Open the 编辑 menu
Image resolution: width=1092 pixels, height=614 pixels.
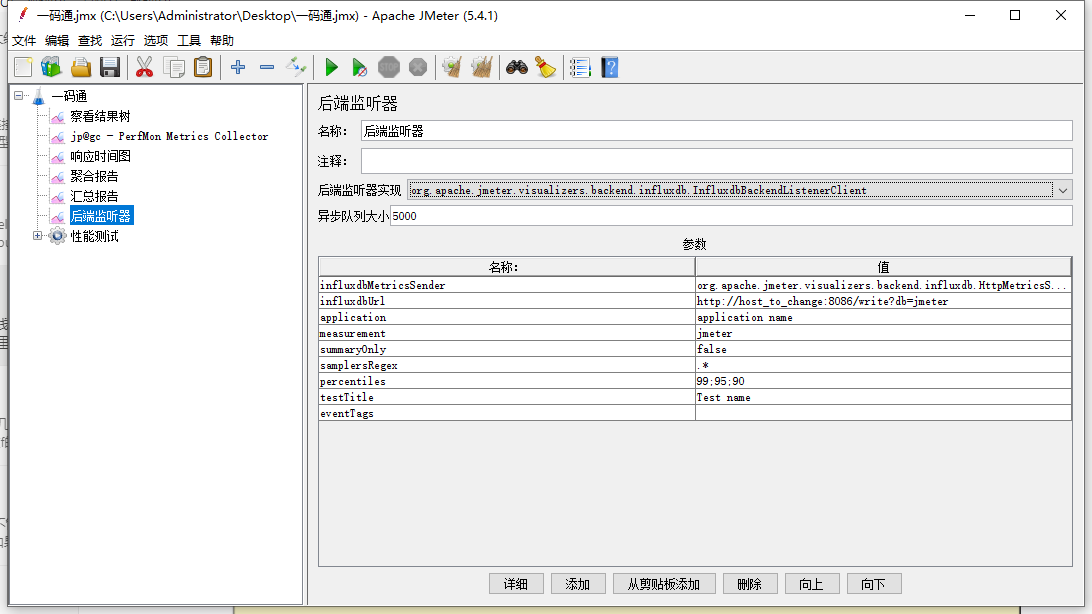57,40
